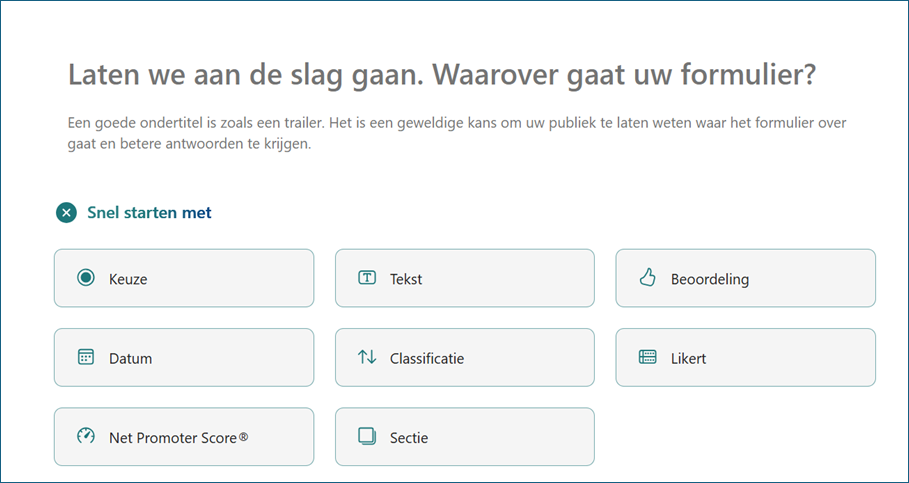The image size is (909, 483).
Task: Choose the Datum question type
Action: click(184, 358)
